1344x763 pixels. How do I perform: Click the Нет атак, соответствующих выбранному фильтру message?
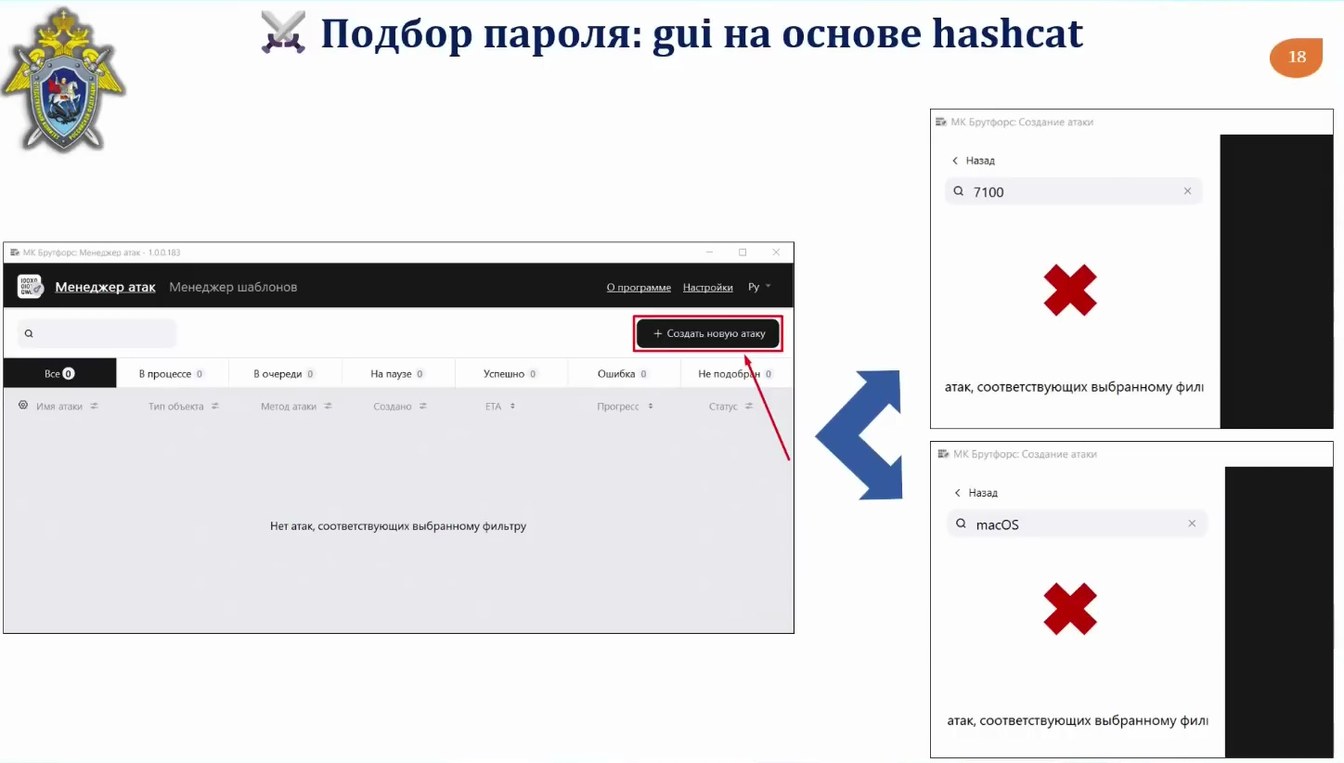point(398,525)
